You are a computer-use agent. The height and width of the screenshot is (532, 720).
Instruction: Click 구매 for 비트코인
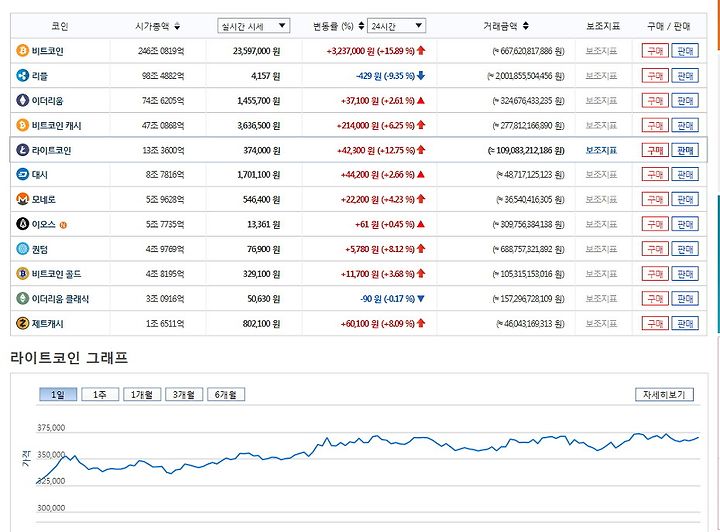655,50
